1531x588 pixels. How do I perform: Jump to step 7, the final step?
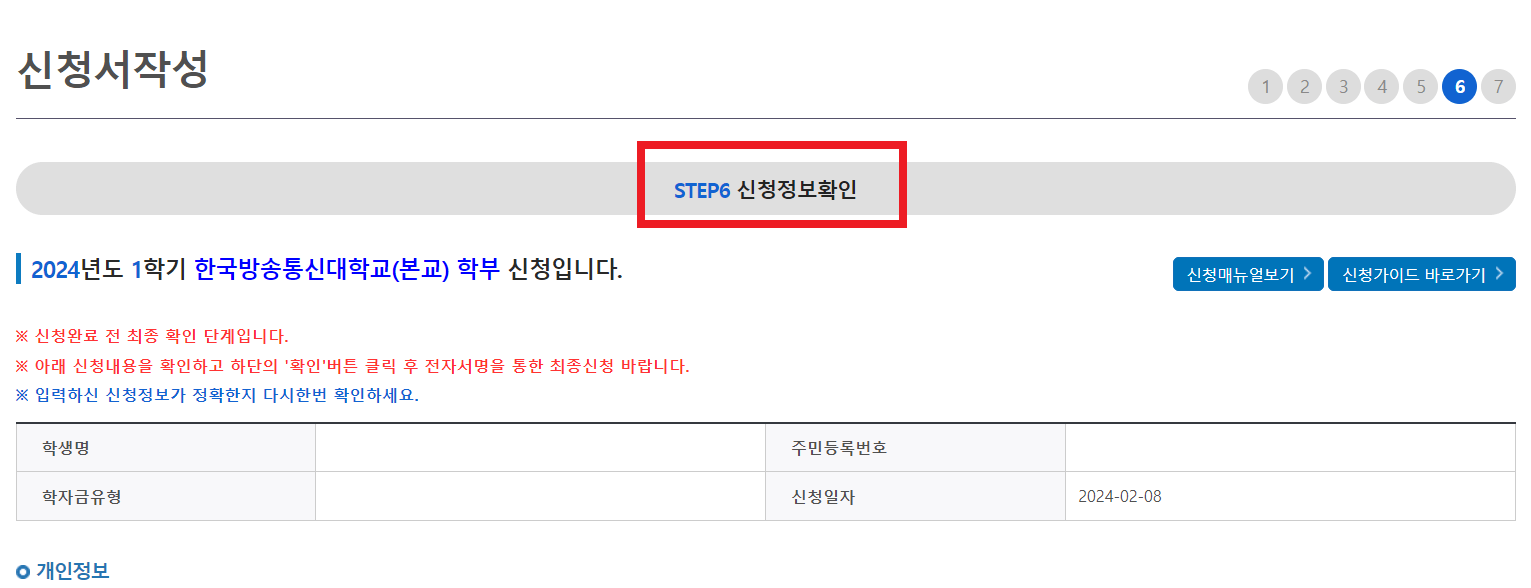pos(1499,87)
